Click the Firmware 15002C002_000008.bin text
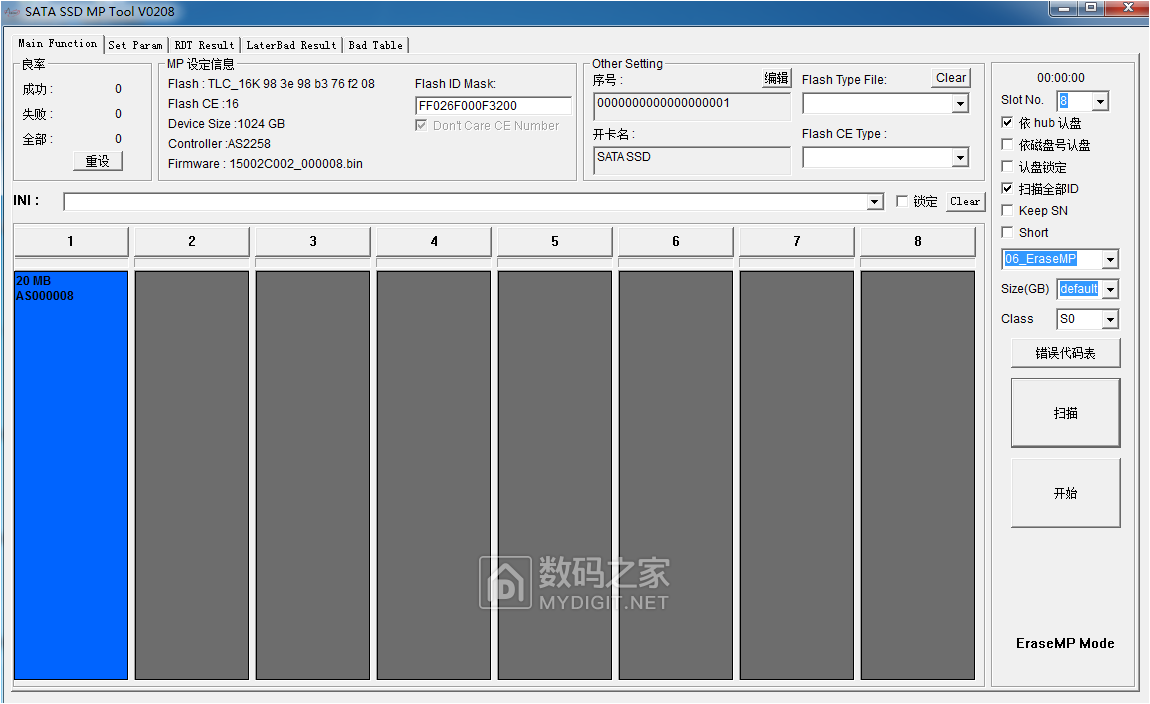Screen dimensions: 1150x704 265,164
